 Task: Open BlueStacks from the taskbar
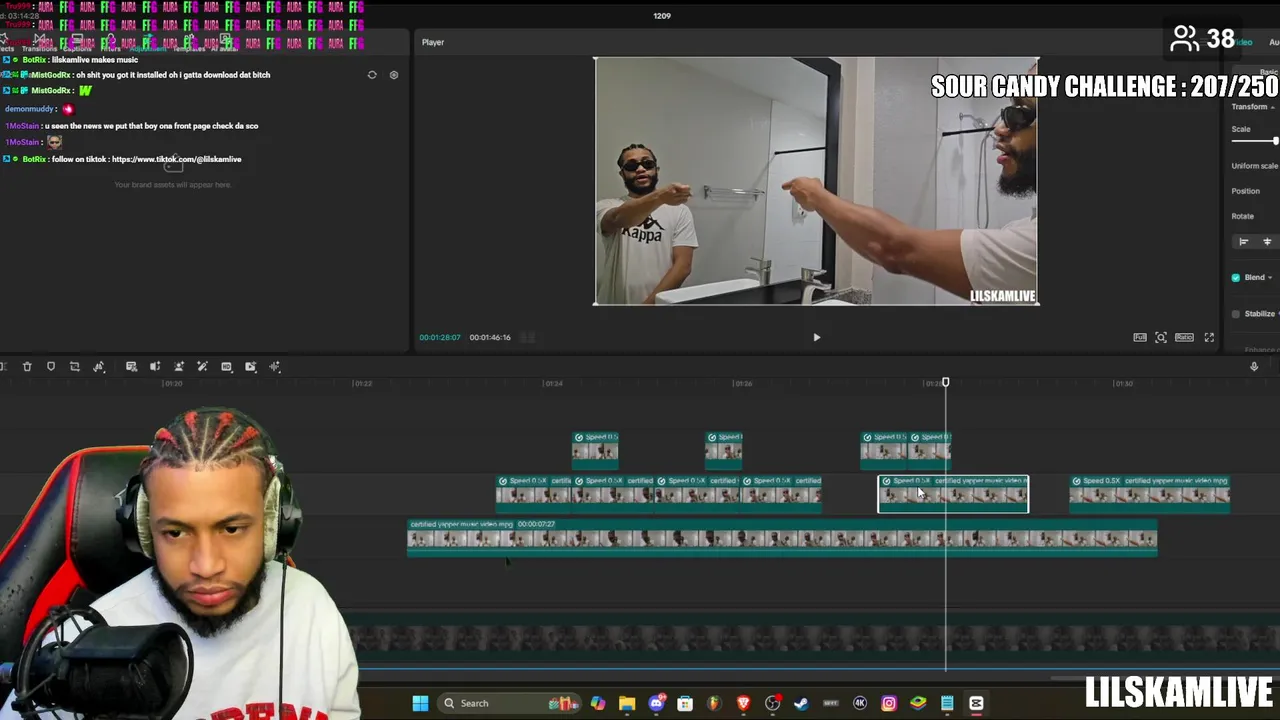[x=918, y=704]
